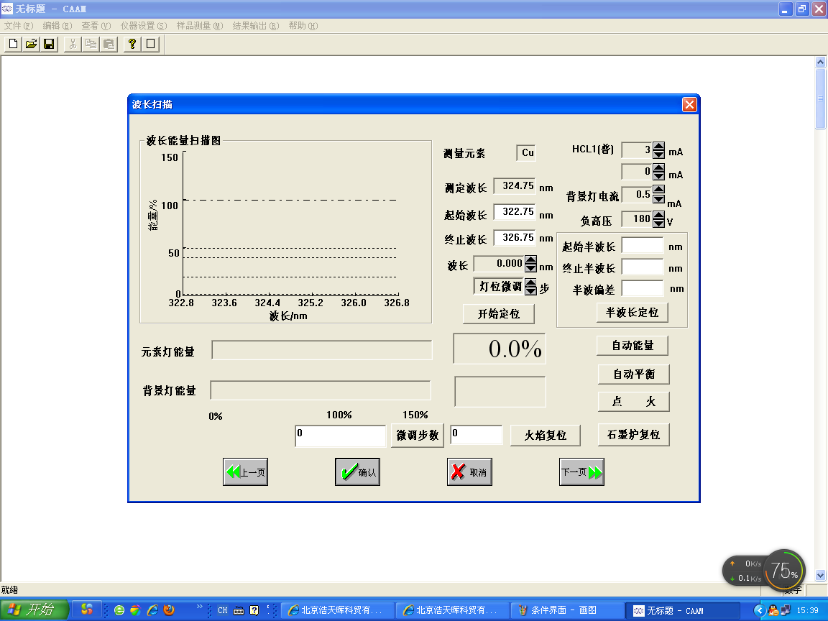
Task: Click the yellow question mark Help icon
Action: [132, 44]
